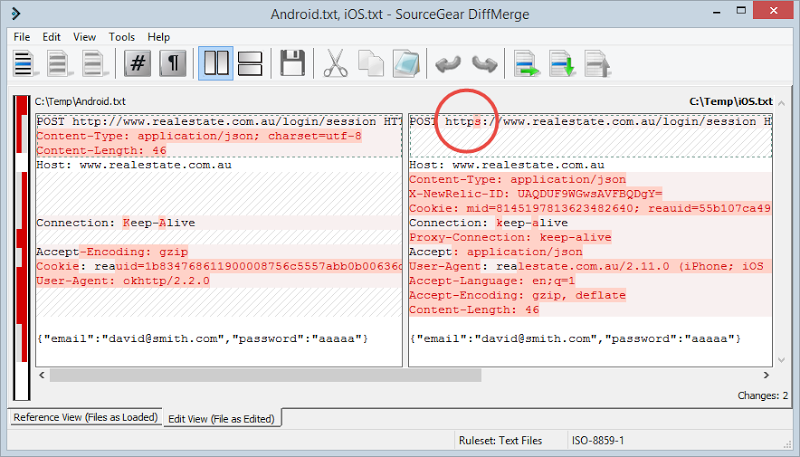Viewport: 800px width, 457px height.
Task: Click 'Content-Type: application/json; charset=utf-8' line
Action: [x=199, y=136]
